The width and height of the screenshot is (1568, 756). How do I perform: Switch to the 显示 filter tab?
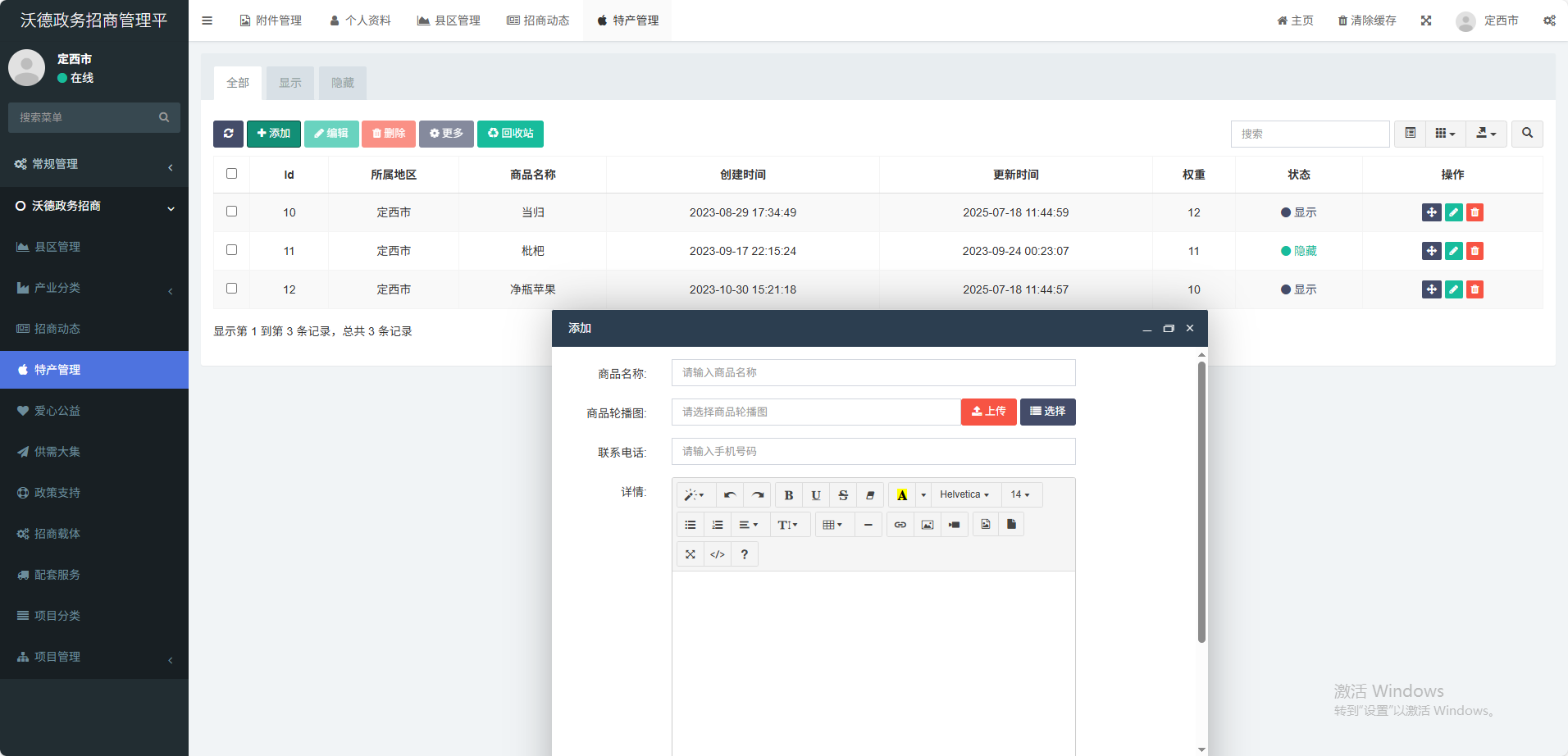tap(289, 83)
